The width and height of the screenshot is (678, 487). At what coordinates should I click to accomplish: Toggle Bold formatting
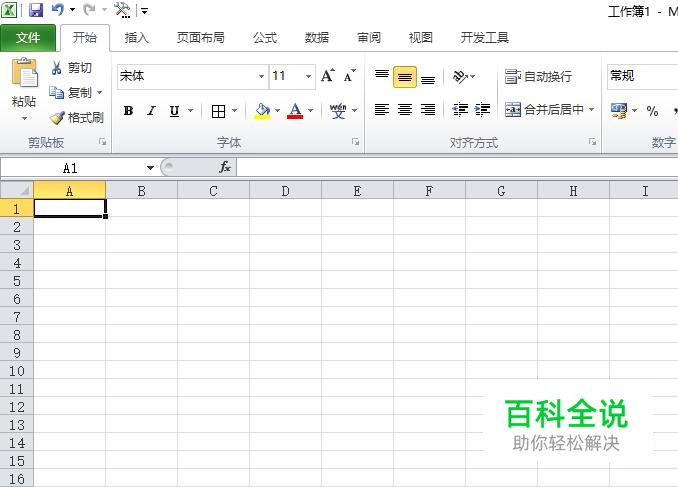tap(128, 111)
